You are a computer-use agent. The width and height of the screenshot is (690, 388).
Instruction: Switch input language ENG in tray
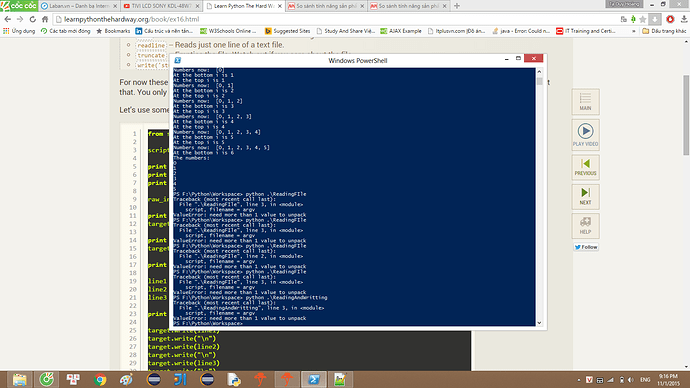pos(646,380)
